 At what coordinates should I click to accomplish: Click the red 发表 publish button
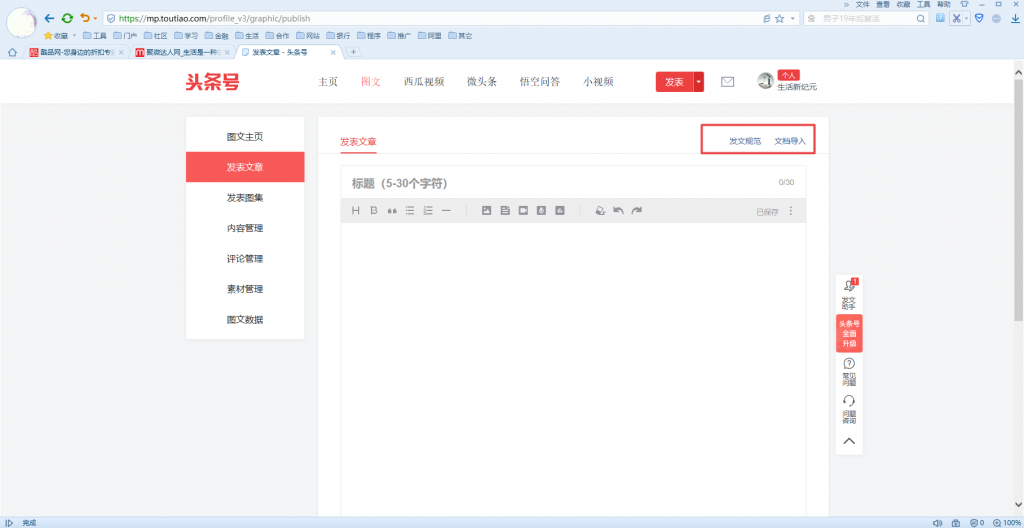pyautogui.click(x=674, y=82)
